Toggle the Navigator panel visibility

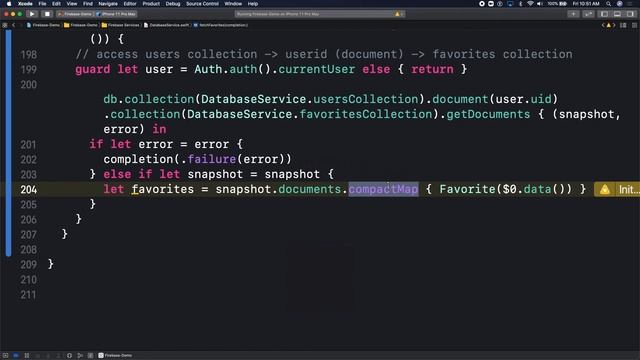point(604,14)
